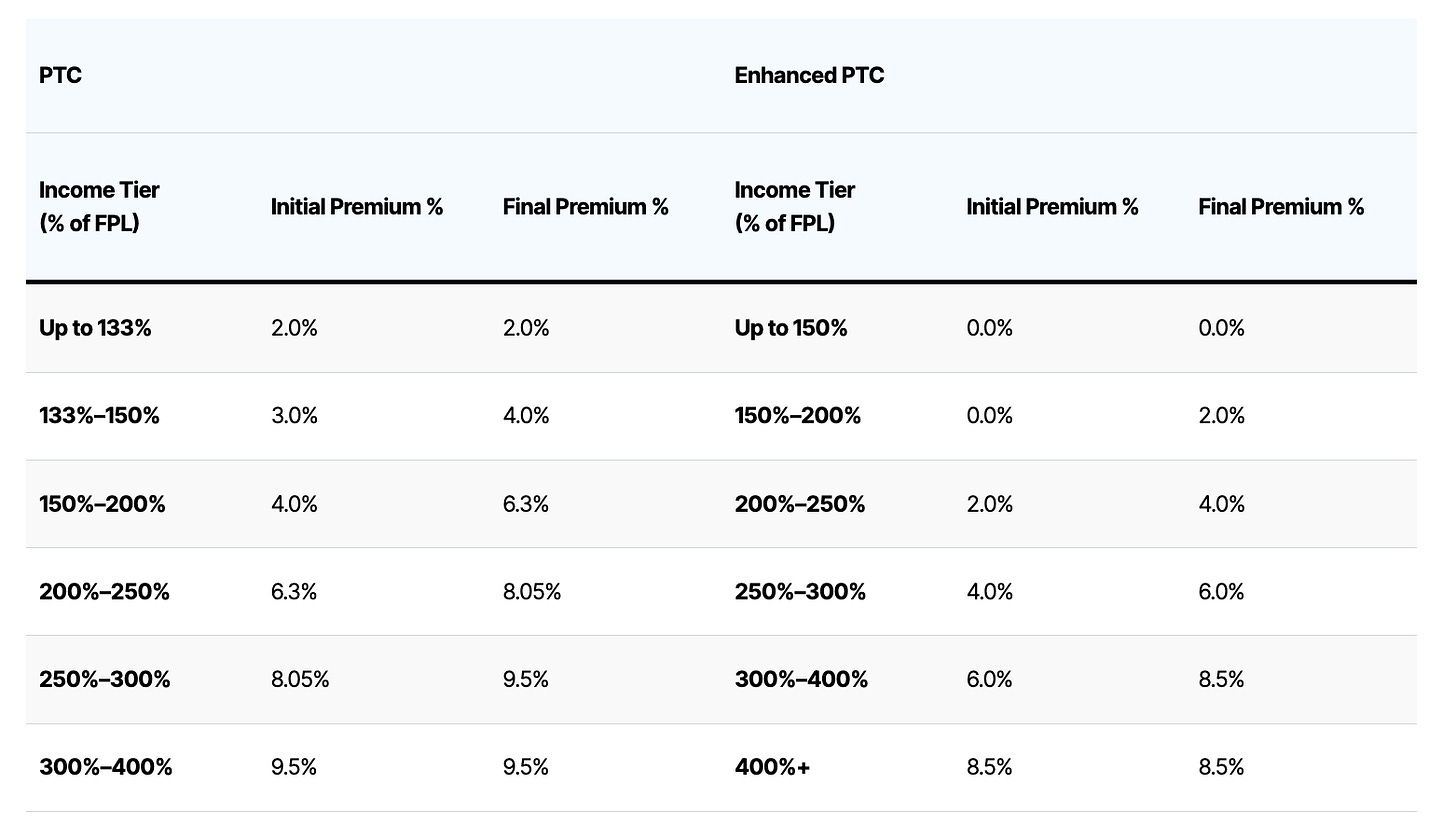Viewport: 1456px width, 839px height.
Task: Click the Enhanced PTC group header
Action: 809,76
